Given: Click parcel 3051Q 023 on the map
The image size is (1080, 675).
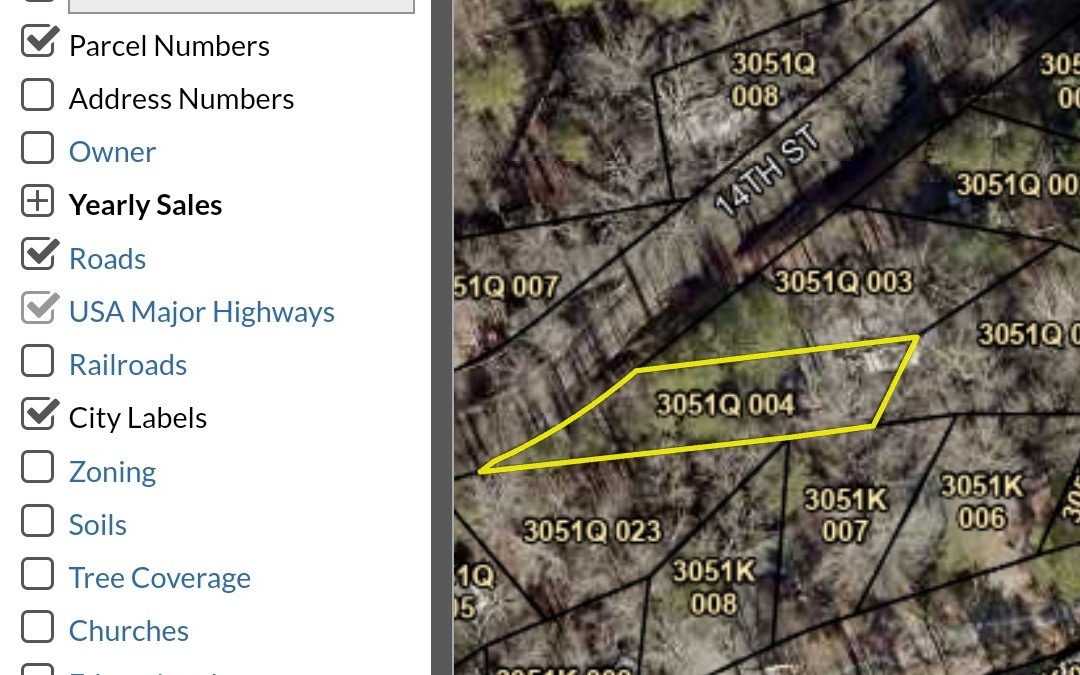Looking at the screenshot, I should 592,530.
